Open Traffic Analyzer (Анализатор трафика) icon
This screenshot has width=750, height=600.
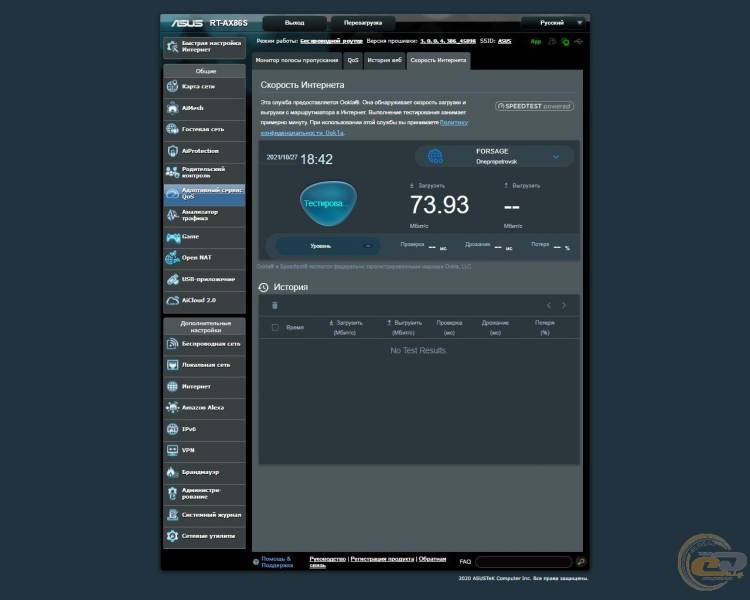tap(172, 215)
